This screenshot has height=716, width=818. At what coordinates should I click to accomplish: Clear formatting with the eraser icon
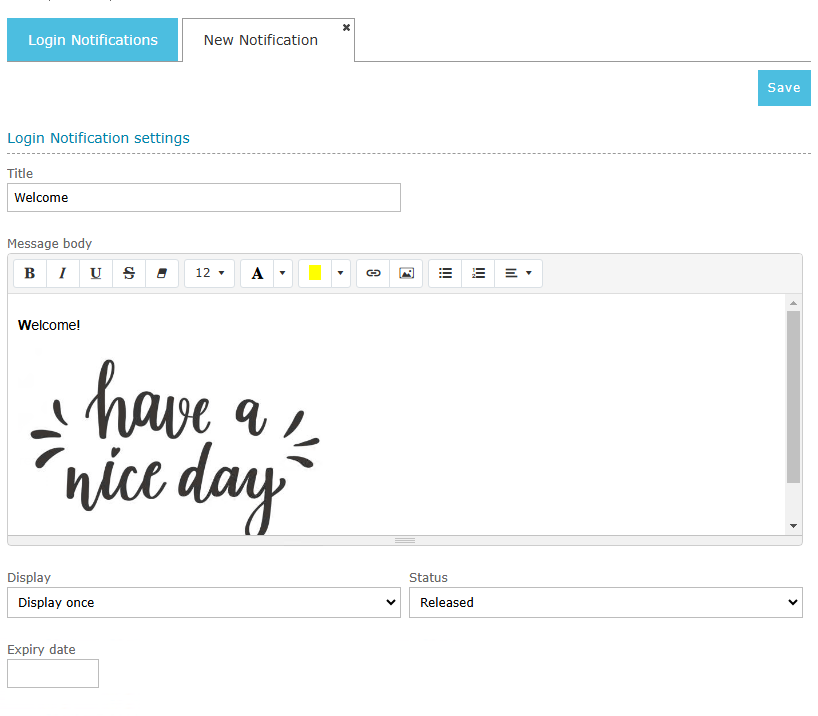pos(162,273)
